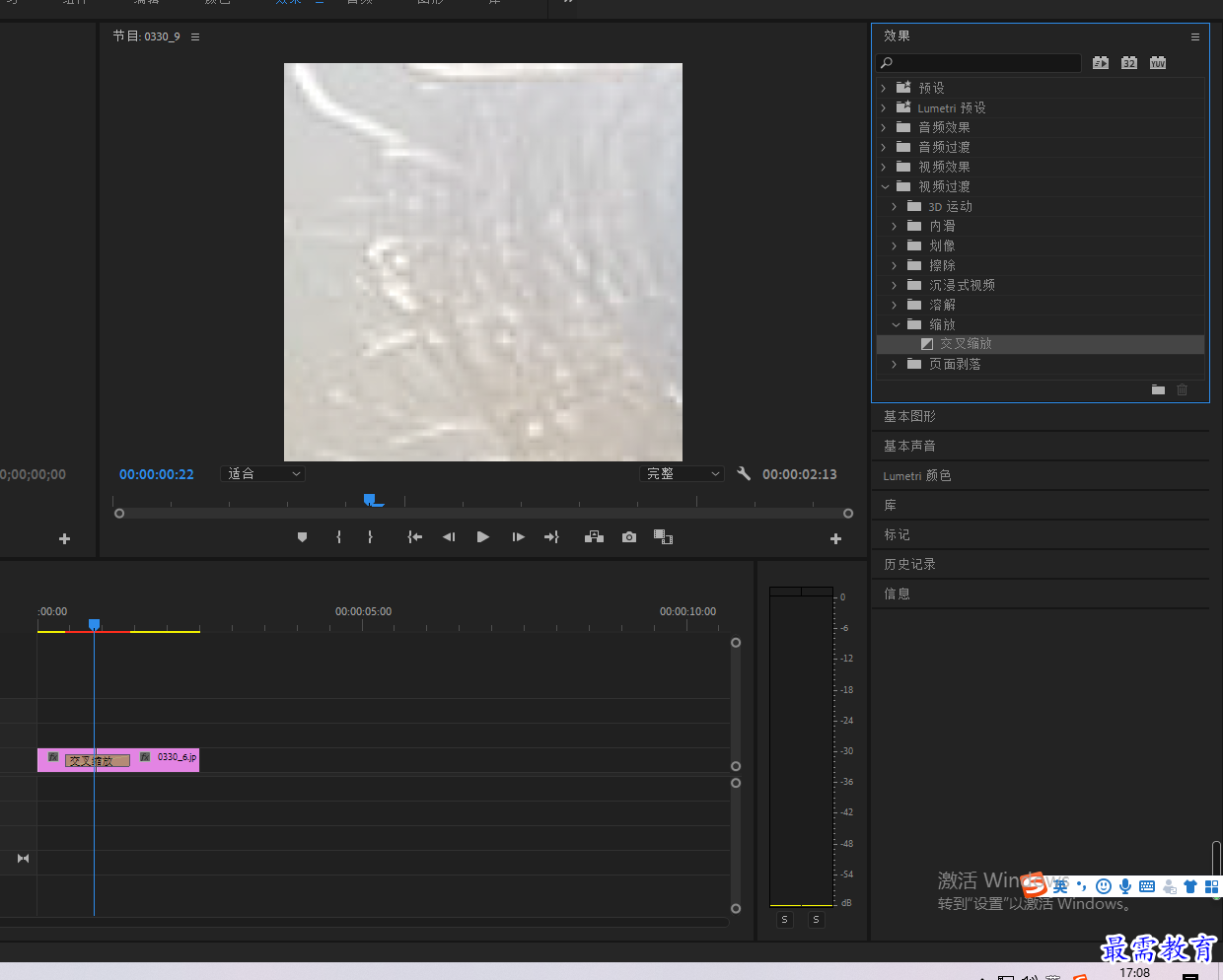This screenshot has height=980, width=1223.
Task: Select the 擦除 folder
Action: 942,265
